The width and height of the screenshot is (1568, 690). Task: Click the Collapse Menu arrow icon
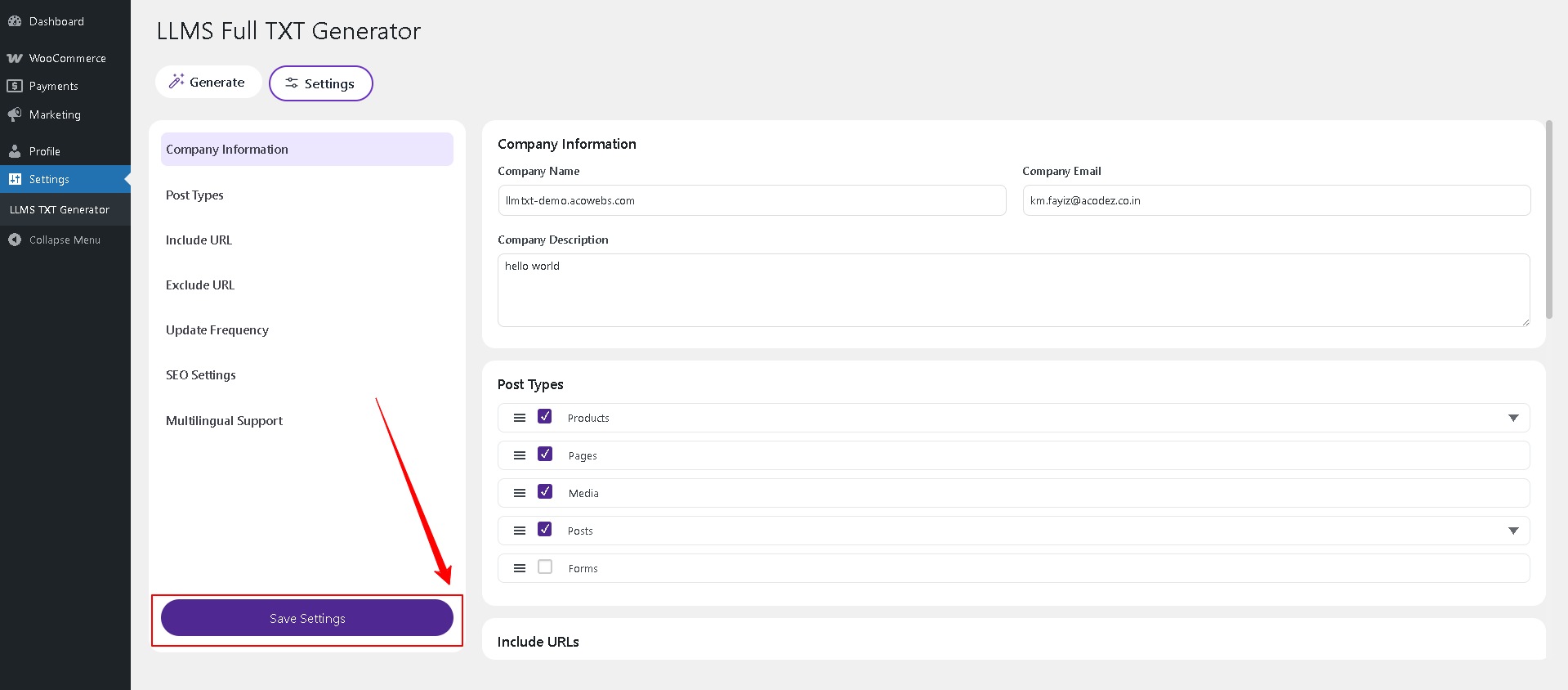(15, 240)
